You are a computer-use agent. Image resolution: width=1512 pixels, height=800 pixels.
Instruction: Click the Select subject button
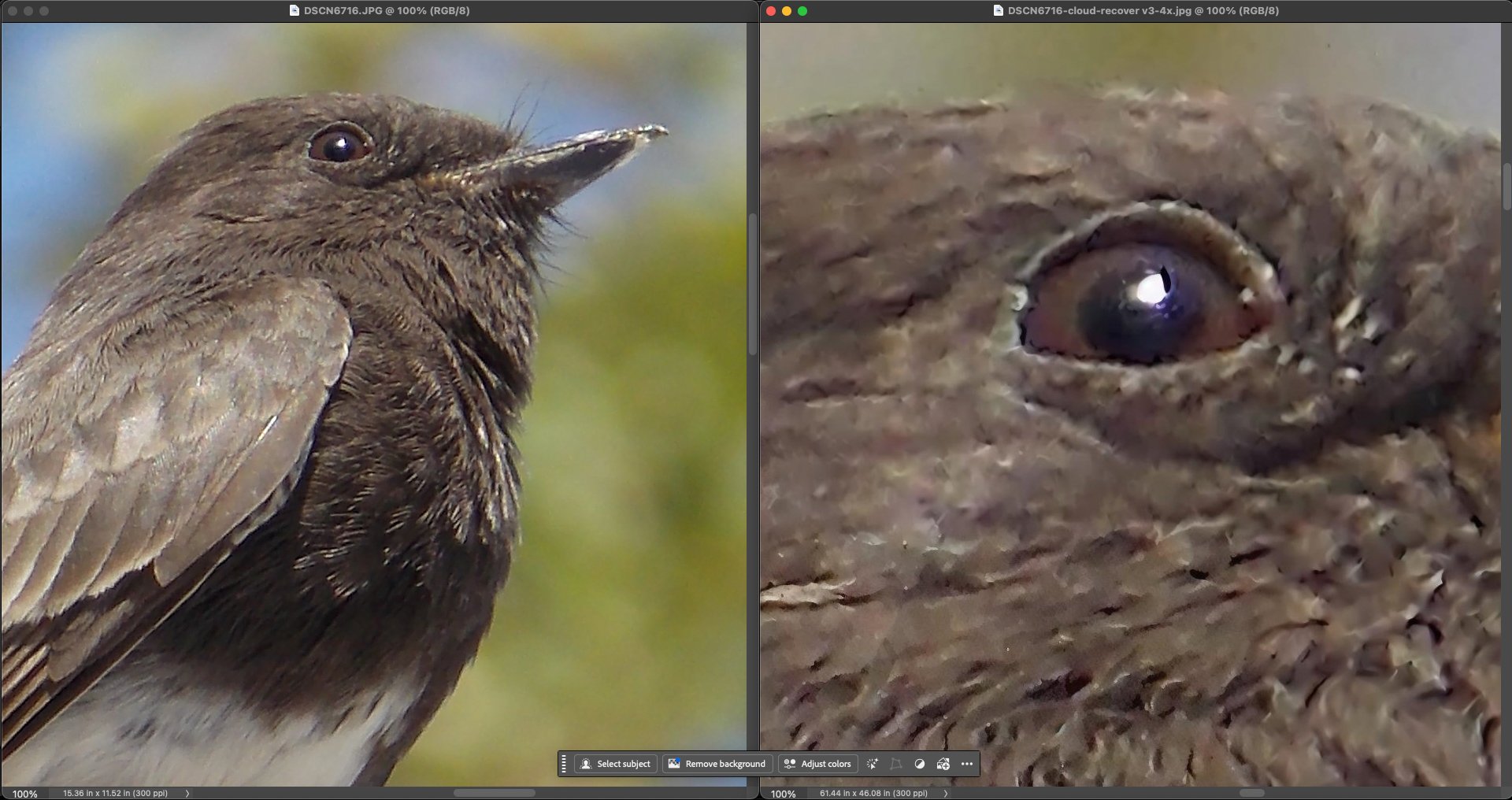coord(616,764)
